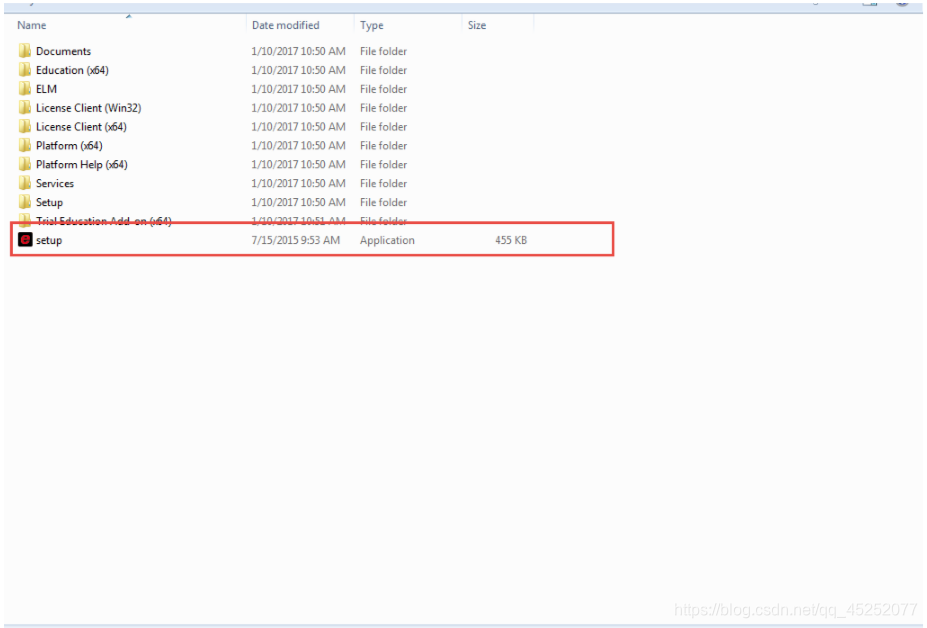Click the Application type text for setup
The image size is (927, 628).
point(387,240)
